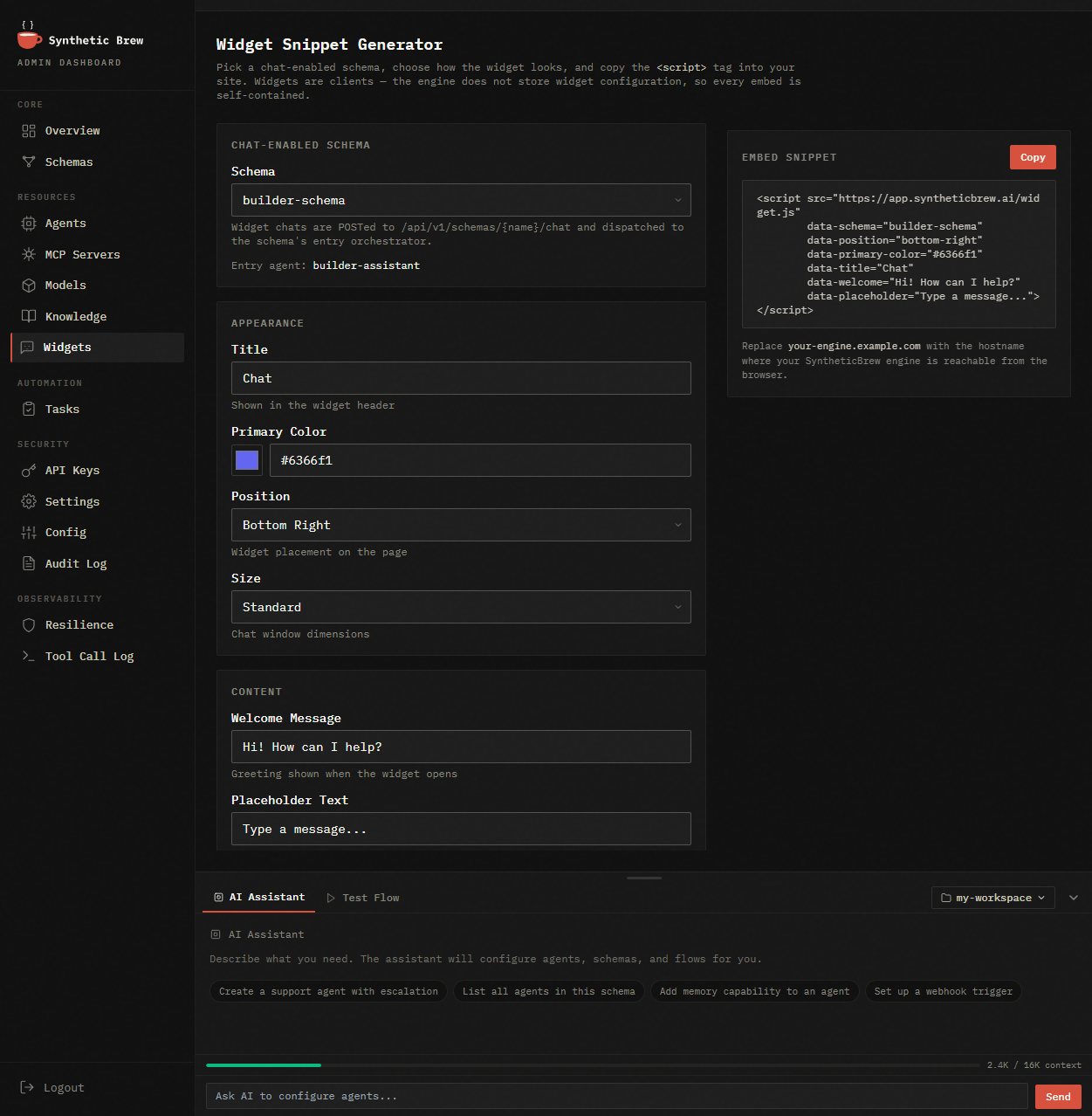Click the Logout arrow icon

(x=27, y=1088)
